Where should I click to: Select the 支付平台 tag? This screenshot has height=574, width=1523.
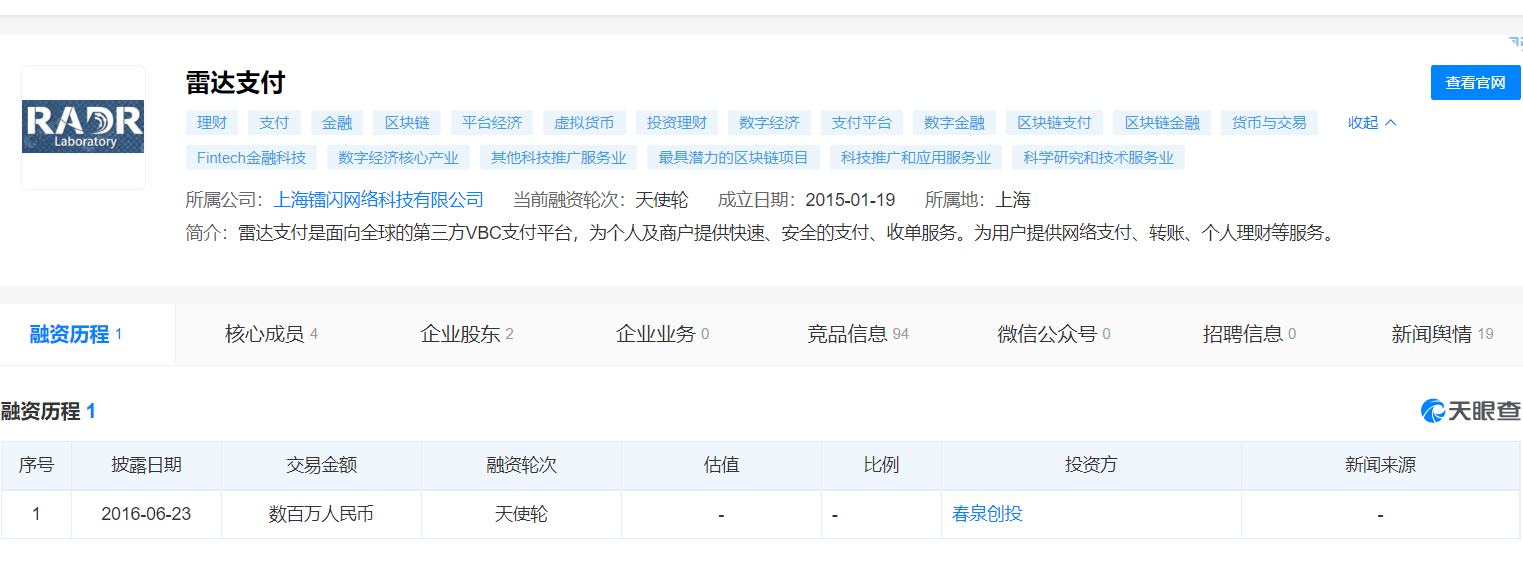[862, 123]
